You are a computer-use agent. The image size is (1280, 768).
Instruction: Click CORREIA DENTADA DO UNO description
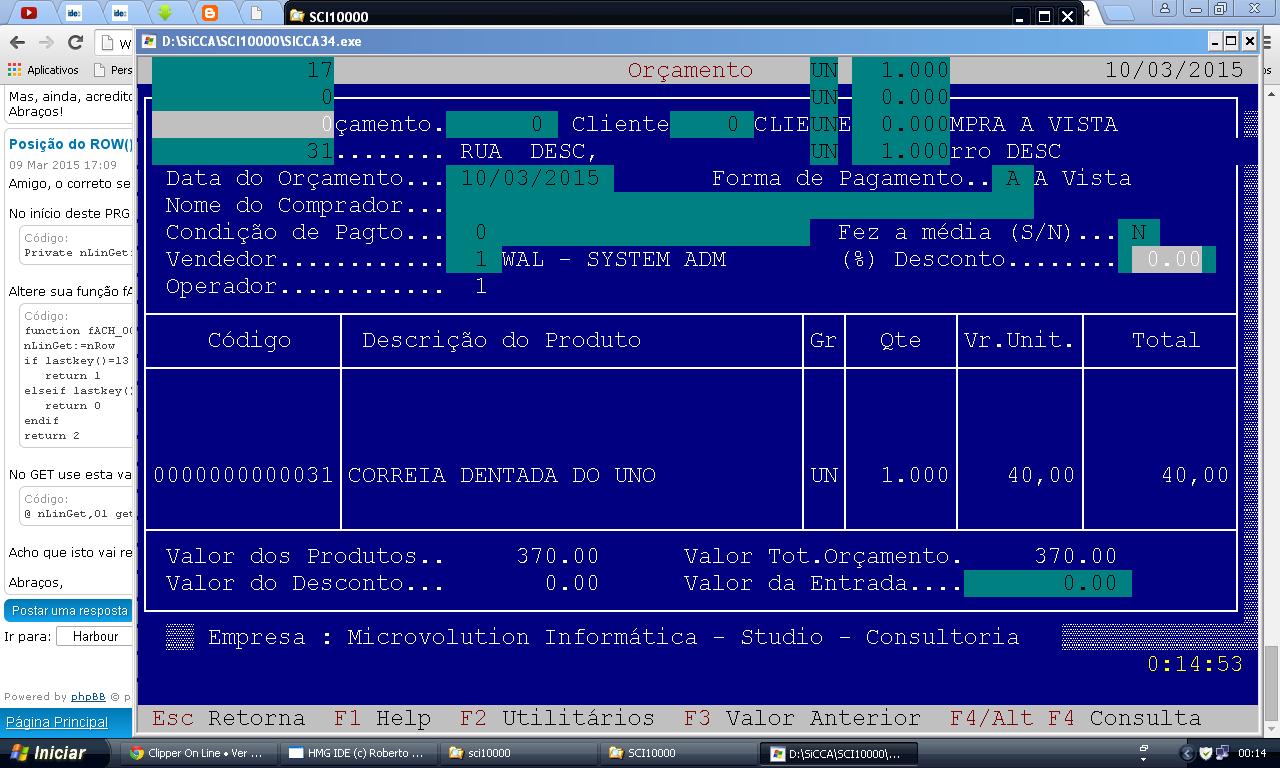[x=502, y=475]
